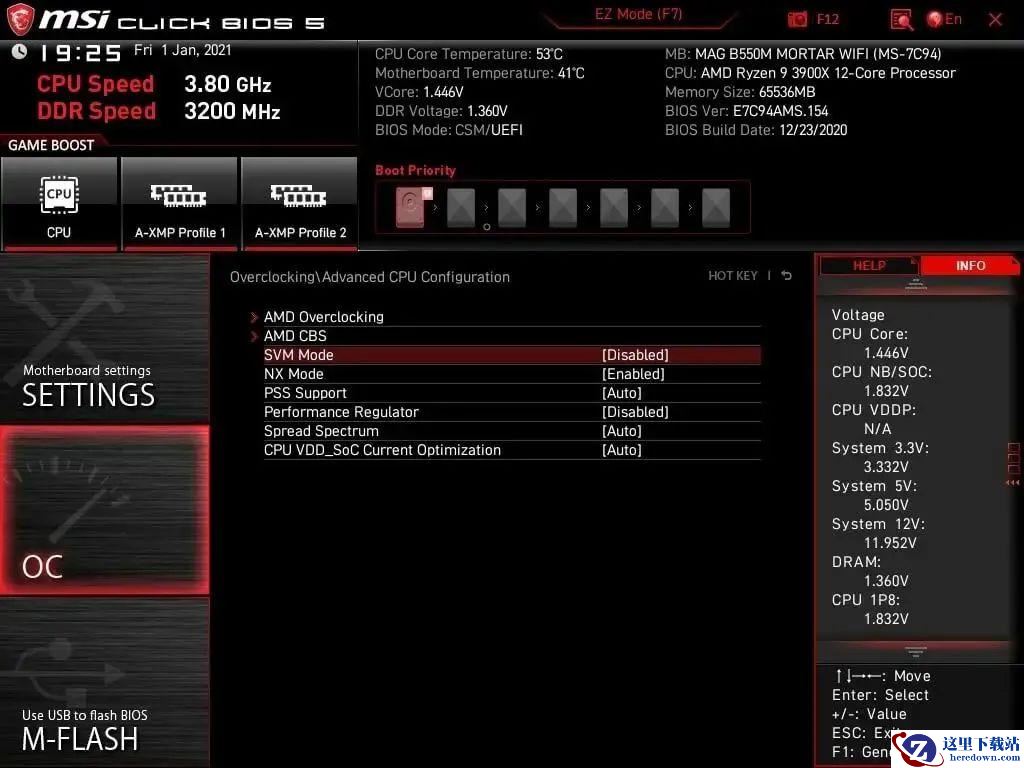The height and width of the screenshot is (768, 1024).
Task: Enable CPU Game Boost
Action: point(59,203)
